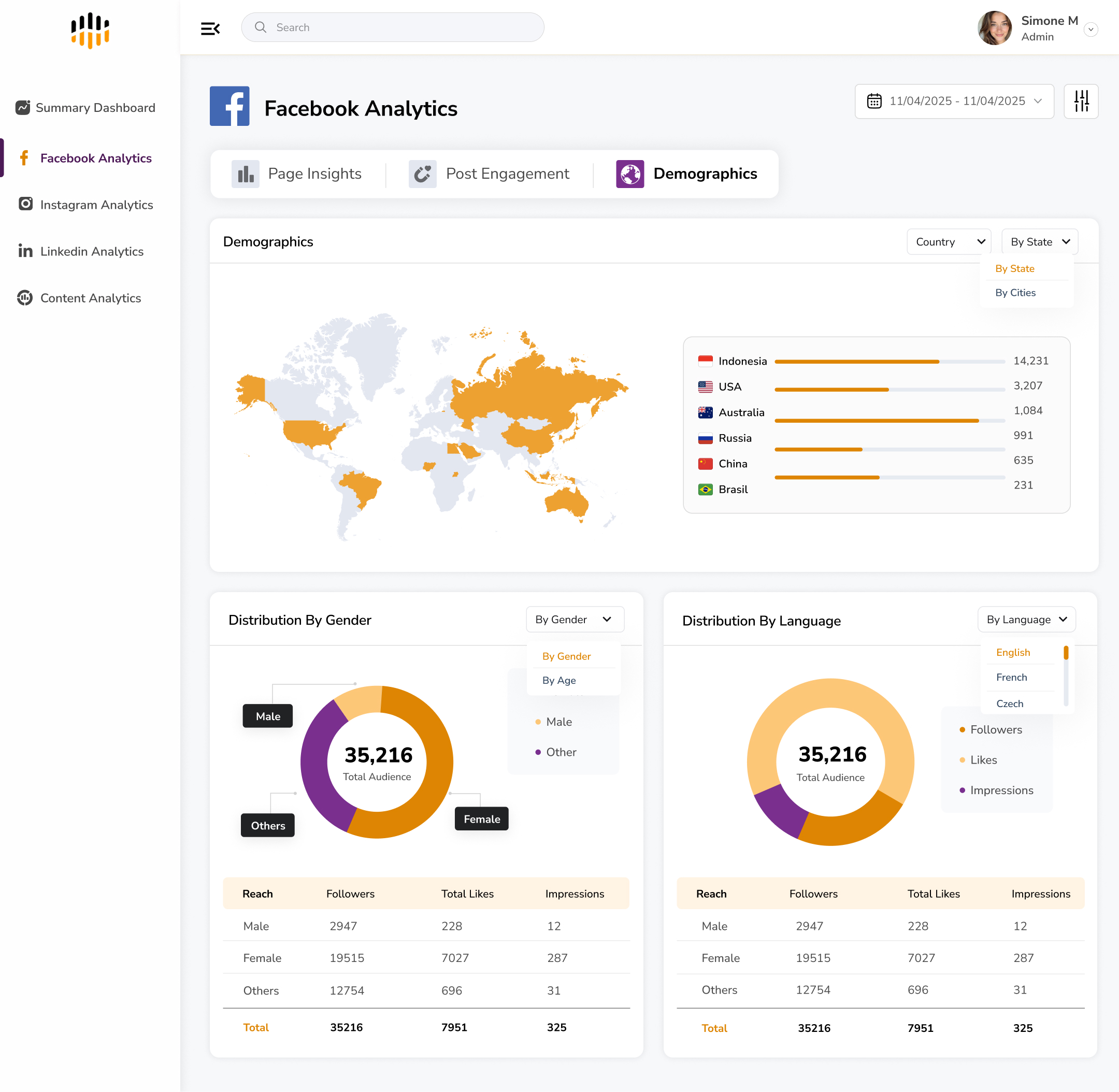
Task: Pick Czech from language list
Action: pyautogui.click(x=1010, y=703)
